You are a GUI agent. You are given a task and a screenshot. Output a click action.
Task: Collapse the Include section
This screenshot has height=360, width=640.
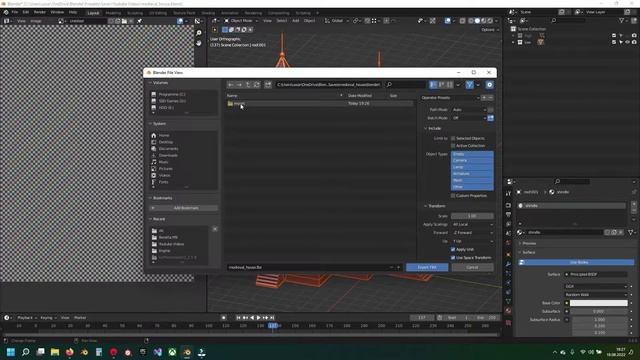(x=433, y=129)
